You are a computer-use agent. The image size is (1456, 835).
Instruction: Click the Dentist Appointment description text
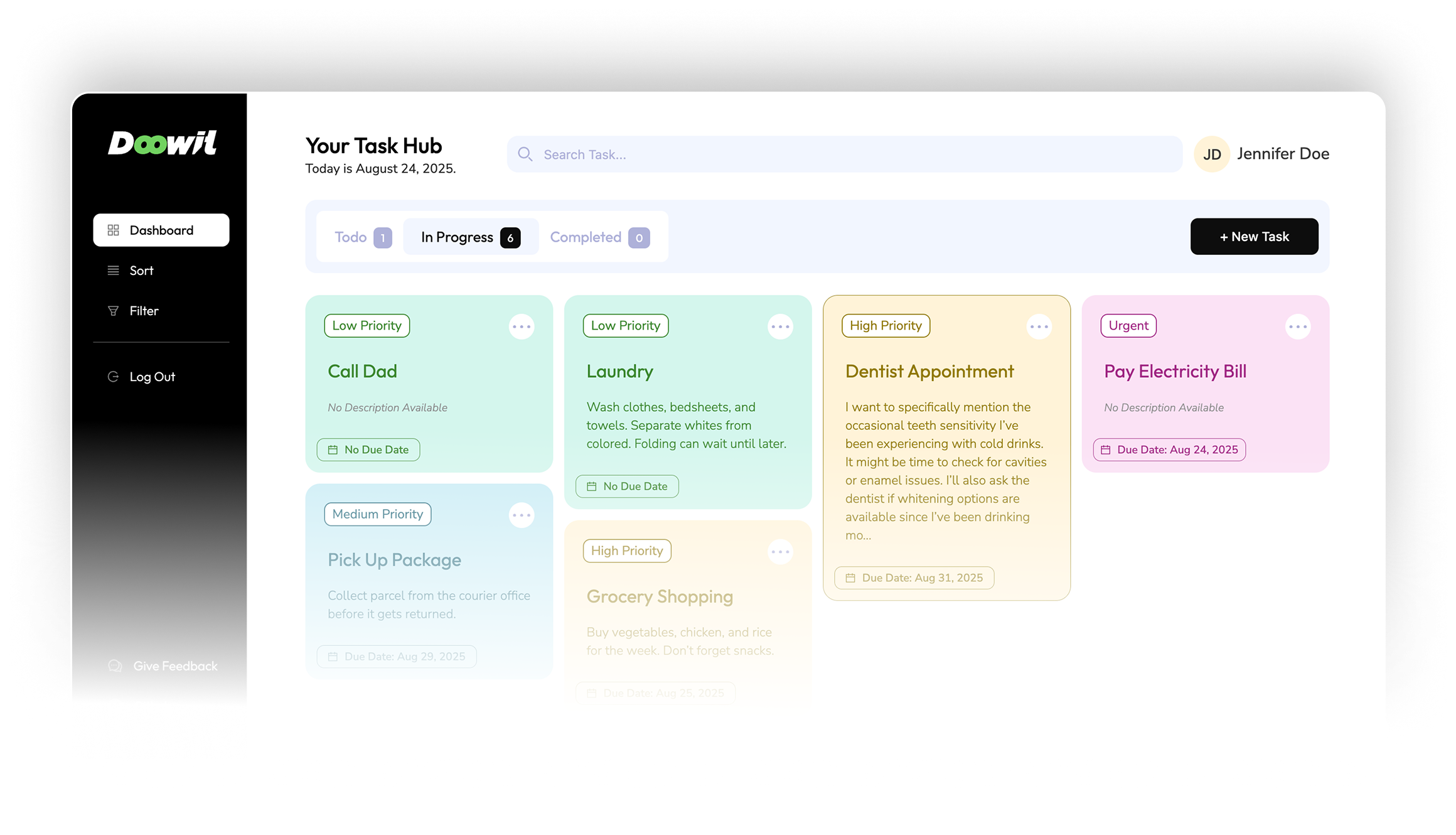tap(946, 471)
